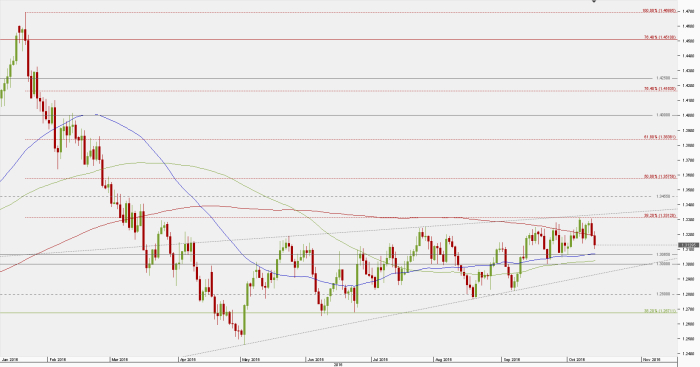
Task: Select the Nov 2016 date axis label
Action: tap(651, 359)
